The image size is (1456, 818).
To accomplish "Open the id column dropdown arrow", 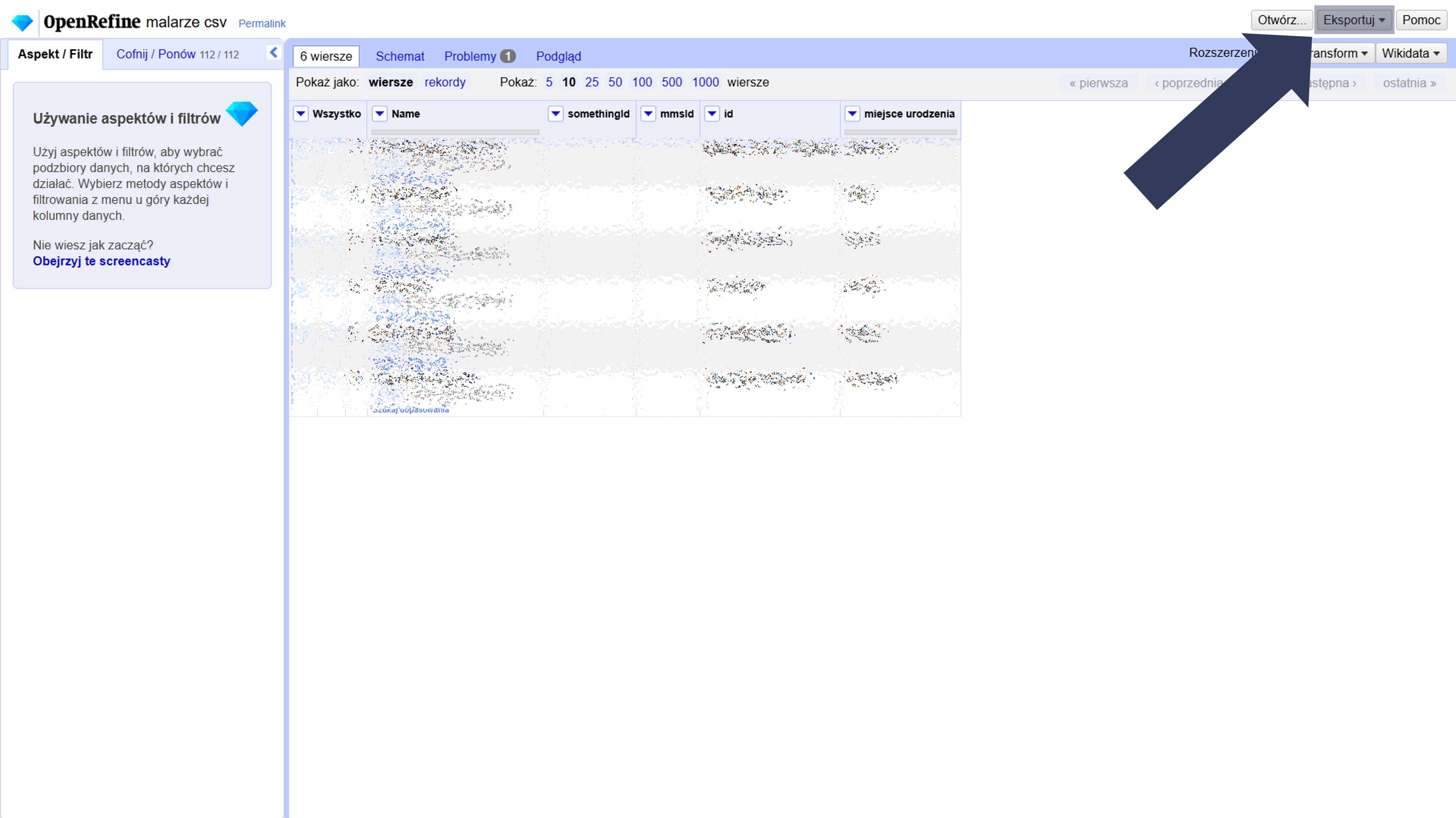I will click(x=712, y=113).
